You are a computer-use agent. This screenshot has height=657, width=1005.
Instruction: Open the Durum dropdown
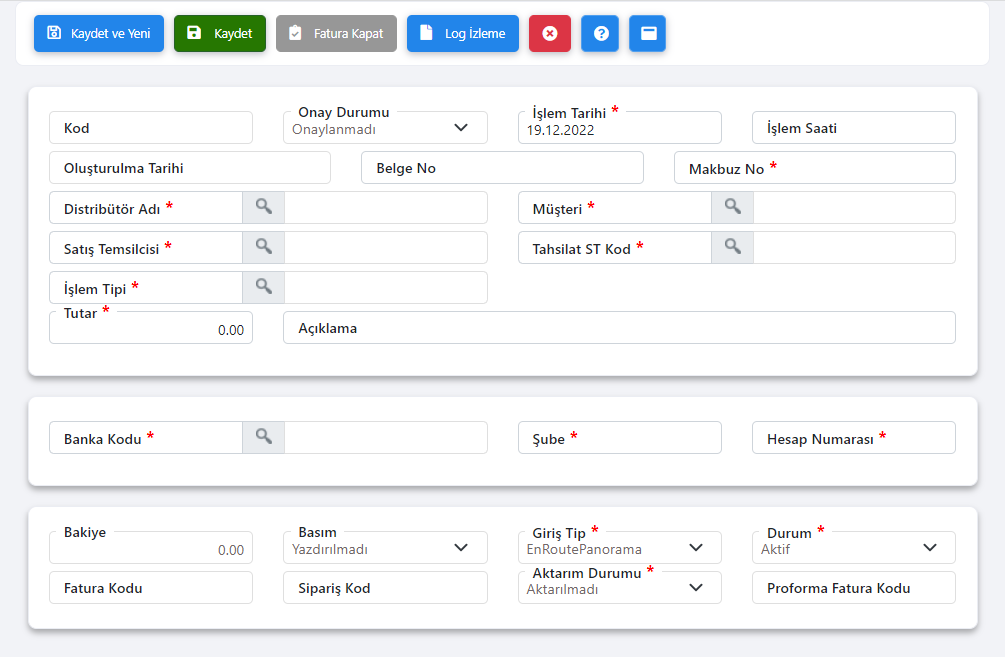point(930,548)
